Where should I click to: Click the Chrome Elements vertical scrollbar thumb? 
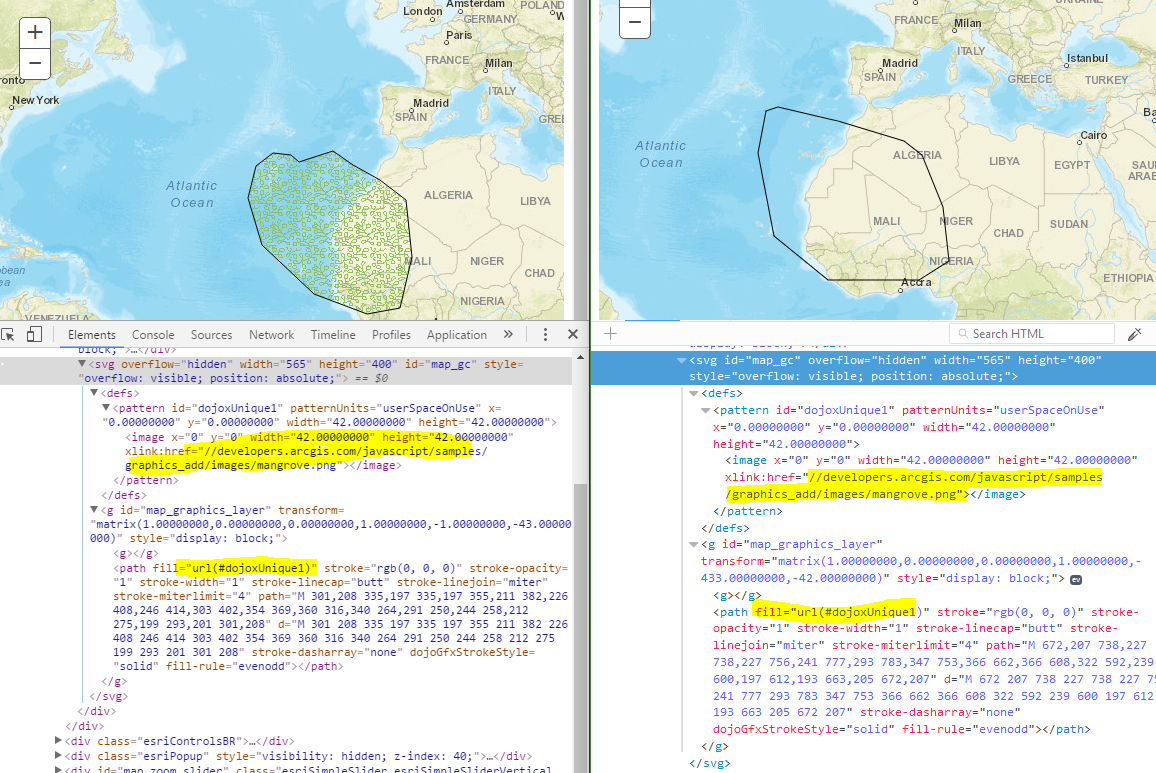[x=580, y=627]
